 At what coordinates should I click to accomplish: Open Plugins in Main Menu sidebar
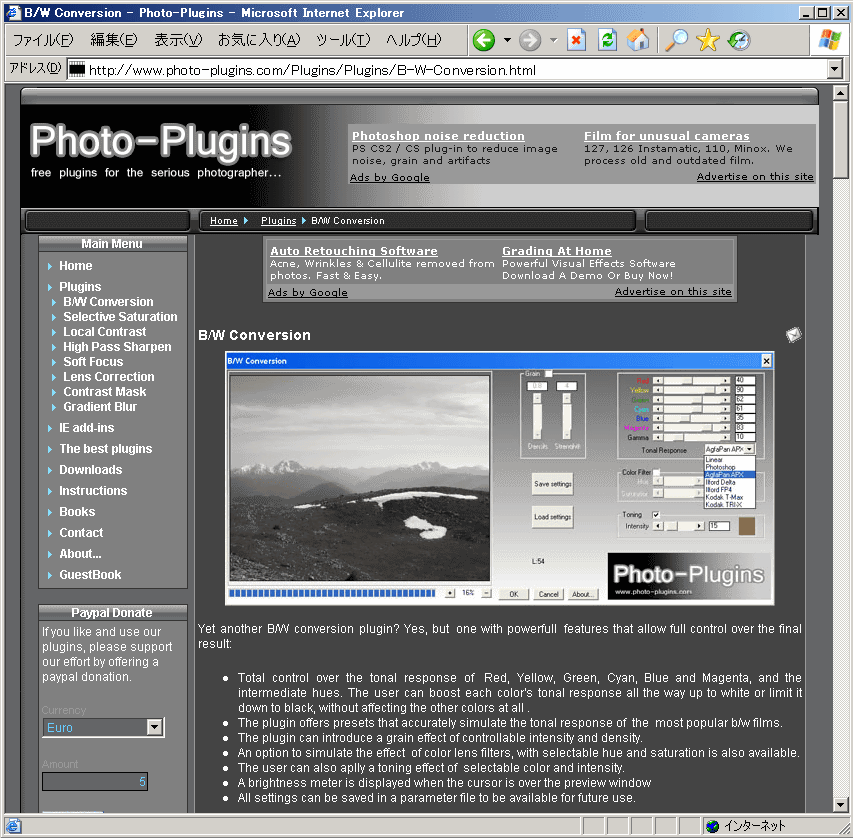80,286
